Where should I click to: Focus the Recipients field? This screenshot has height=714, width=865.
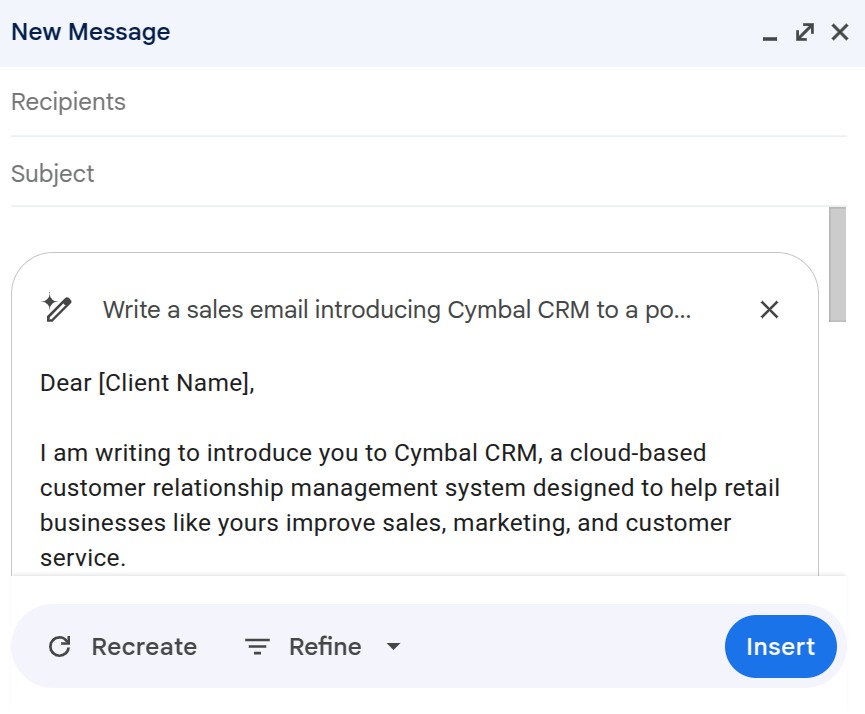[400, 102]
